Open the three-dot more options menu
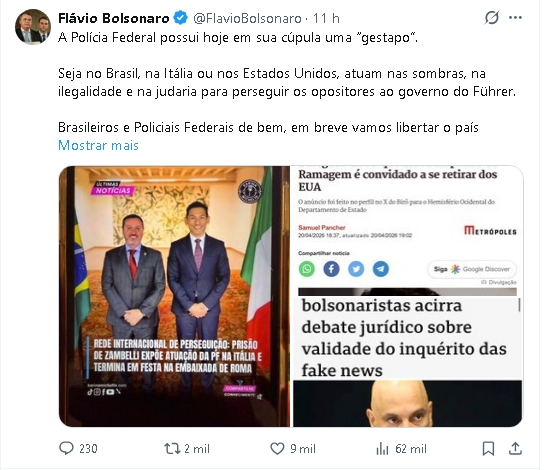 point(515,17)
